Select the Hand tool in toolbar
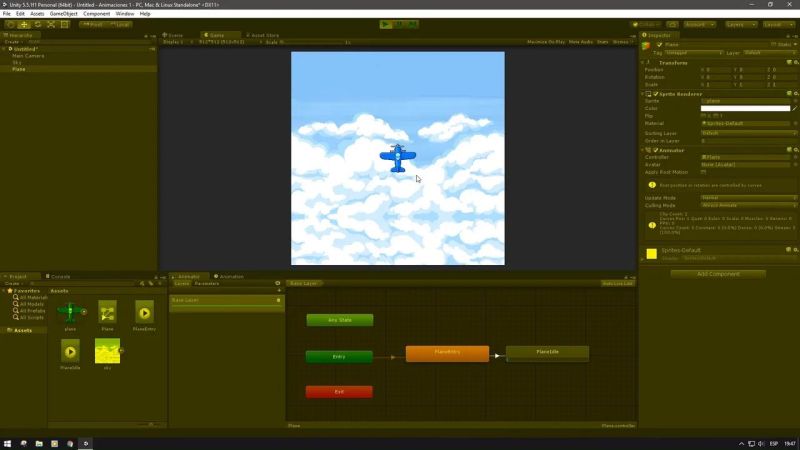Viewport: 800px width, 450px height. (x=10, y=24)
